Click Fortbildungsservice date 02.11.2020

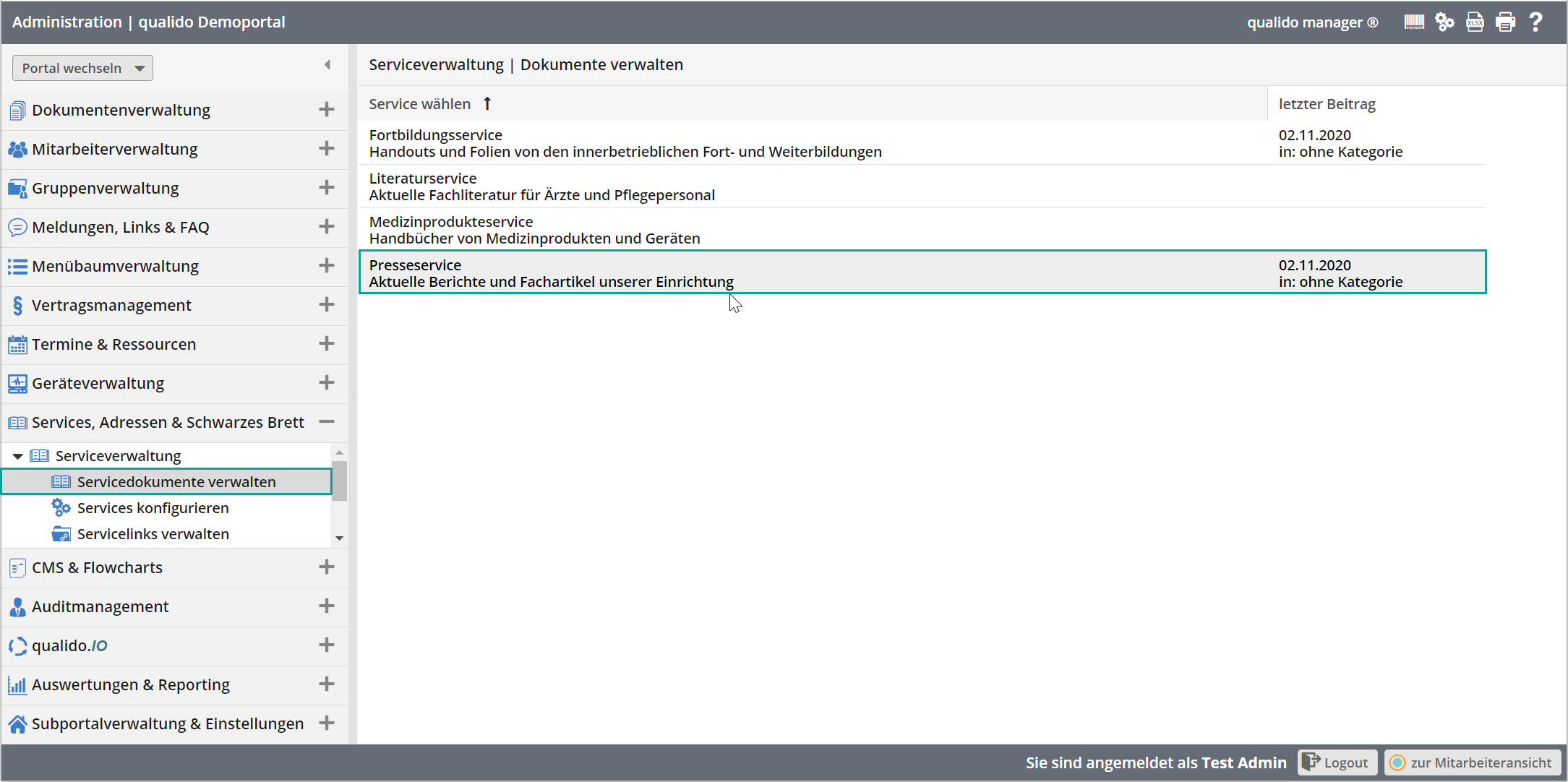pyautogui.click(x=1314, y=135)
